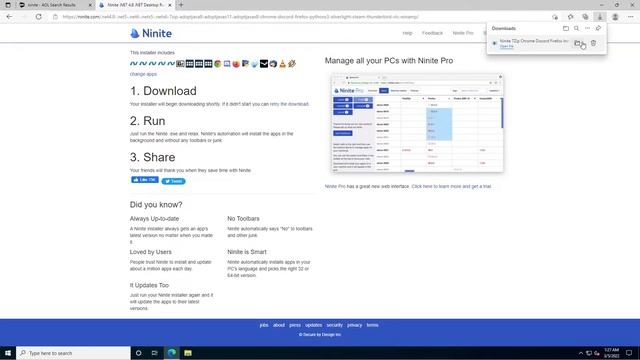
Task: Open a new browser tab
Action: click(x=181, y=5)
